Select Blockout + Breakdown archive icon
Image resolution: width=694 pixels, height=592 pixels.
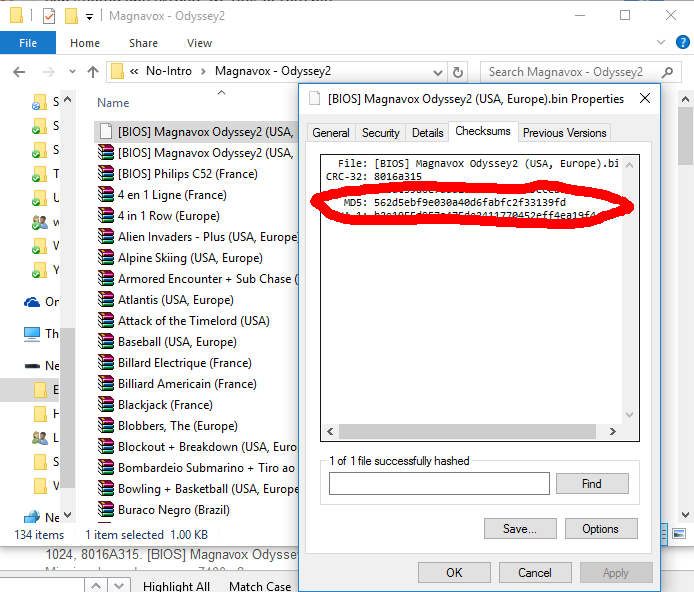point(106,446)
